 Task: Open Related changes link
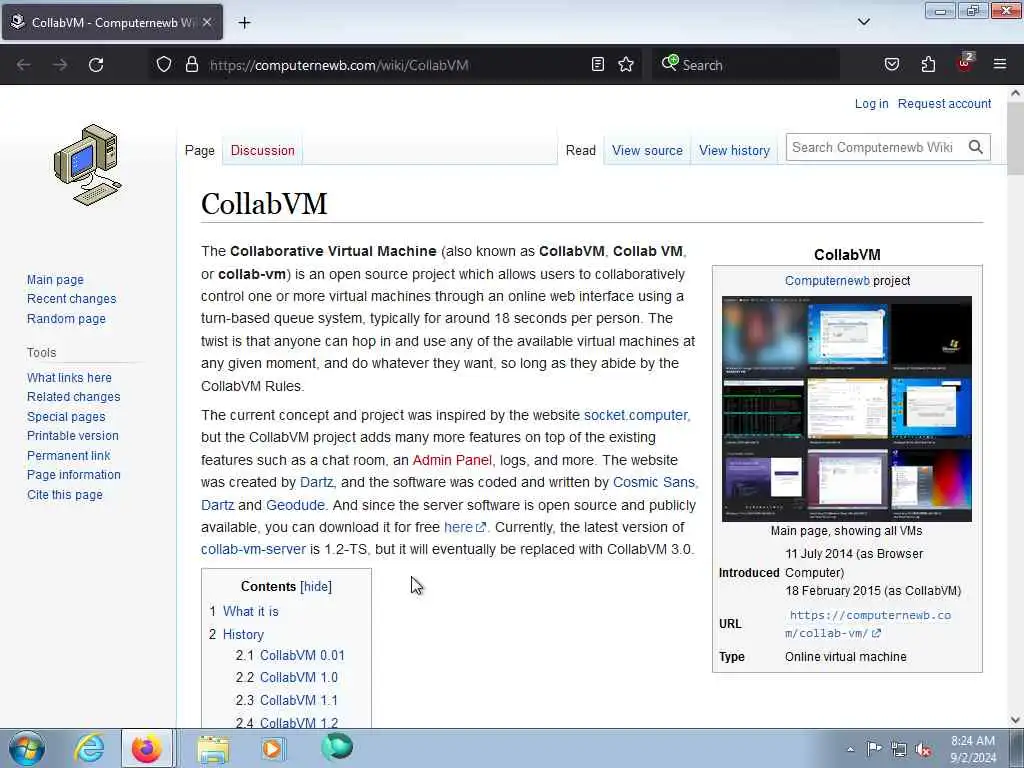click(73, 396)
